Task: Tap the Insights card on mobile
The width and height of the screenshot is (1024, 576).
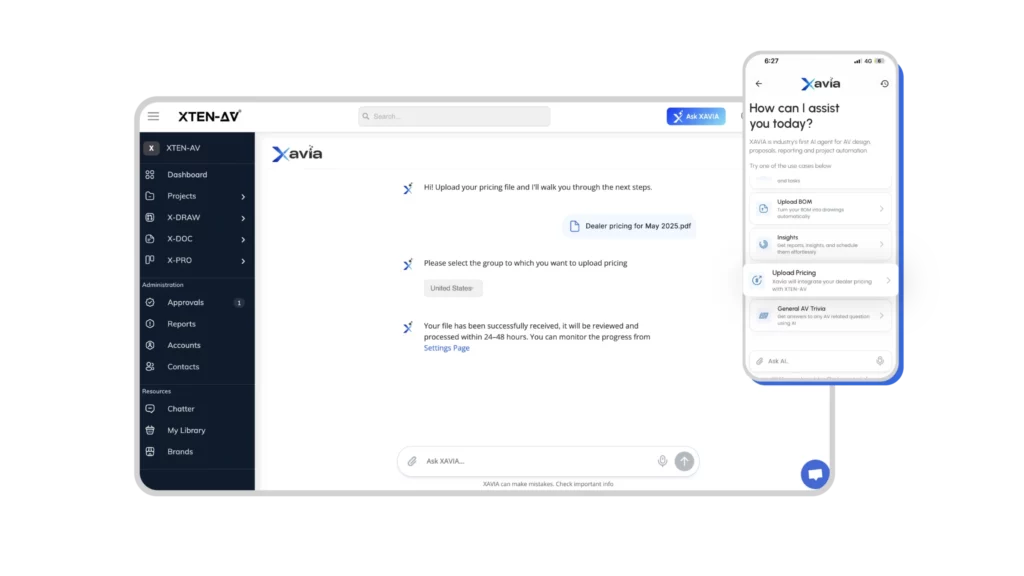Action: coord(820,244)
